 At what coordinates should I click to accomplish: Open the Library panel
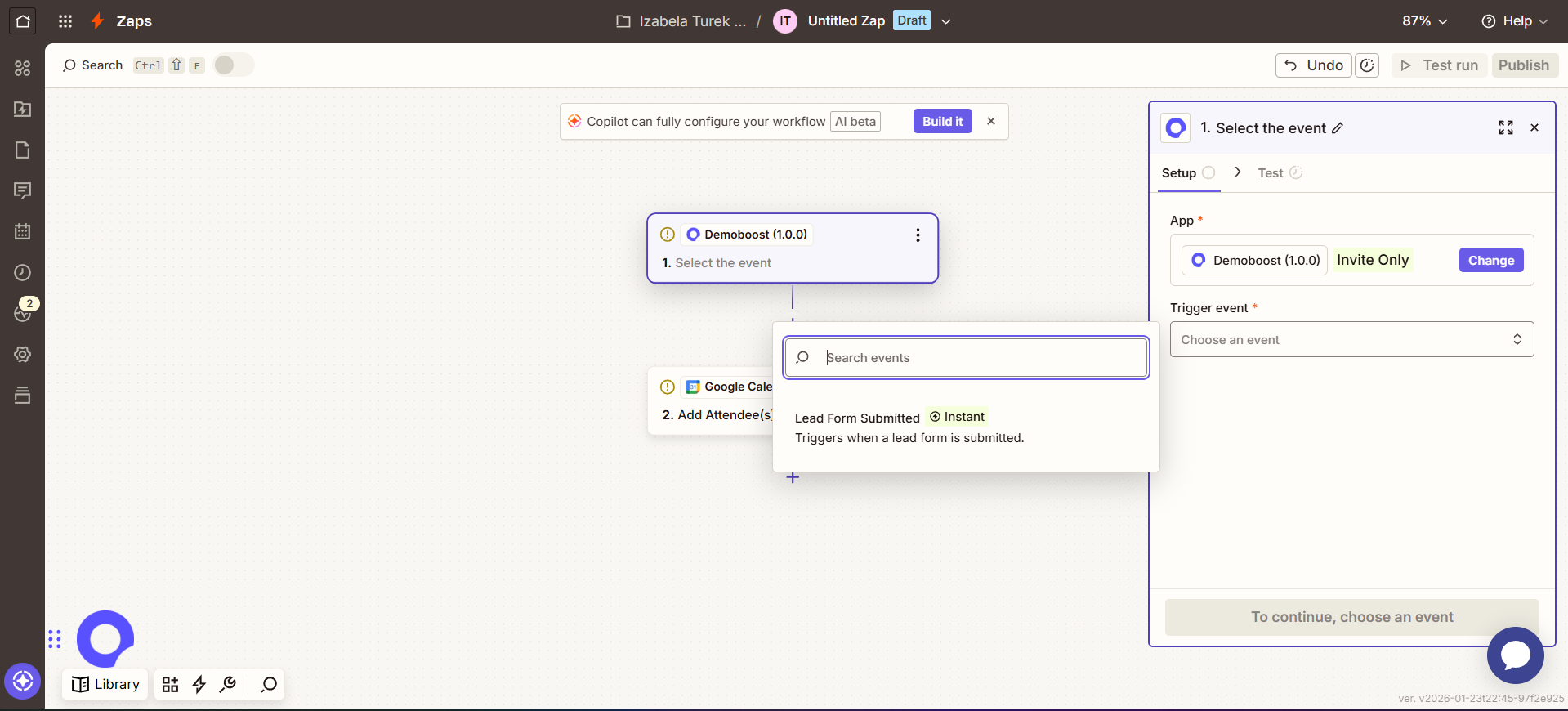(105, 684)
